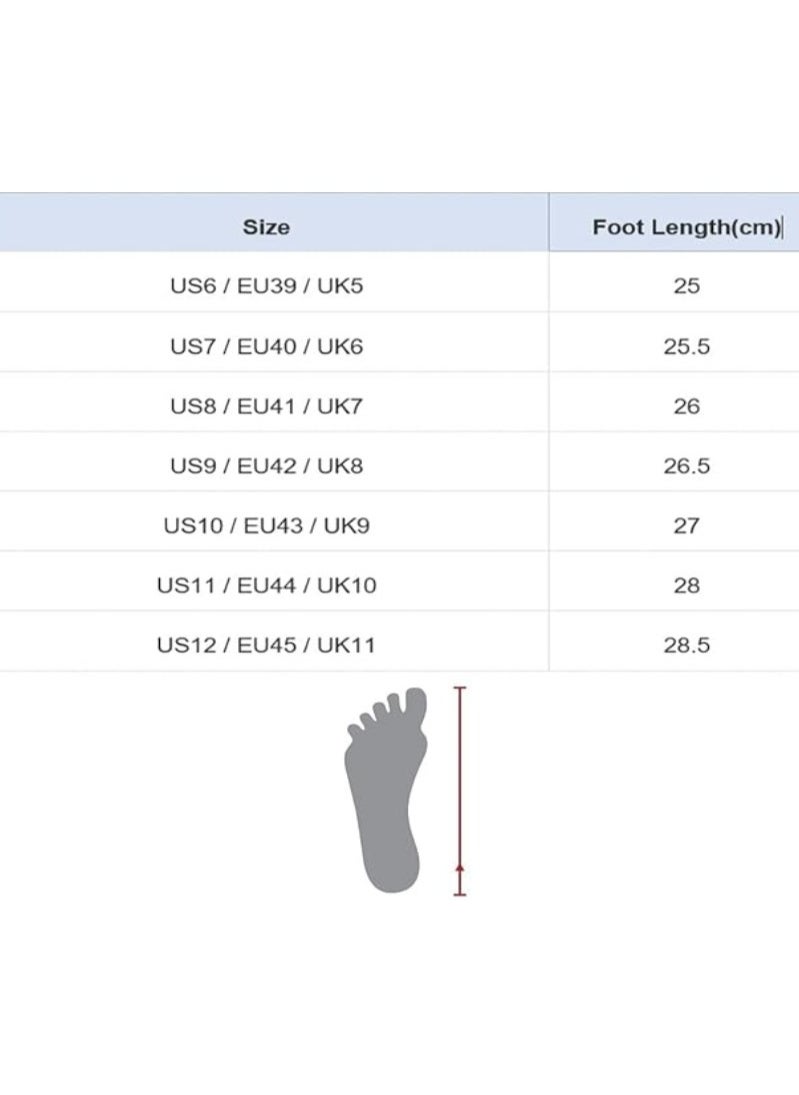Image resolution: width=799 pixels, height=1095 pixels.
Task: Click the US11 / EU44 / UK10 size cell
Action: (x=266, y=585)
